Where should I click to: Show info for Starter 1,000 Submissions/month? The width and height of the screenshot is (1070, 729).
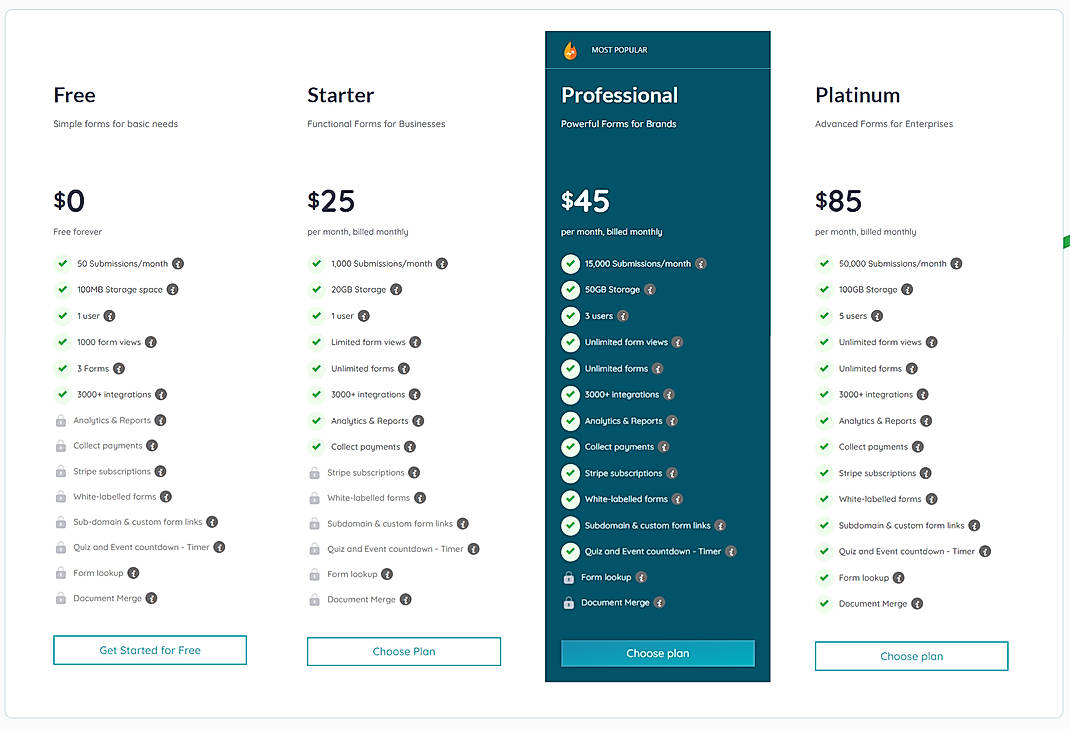(x=442, y=263)
